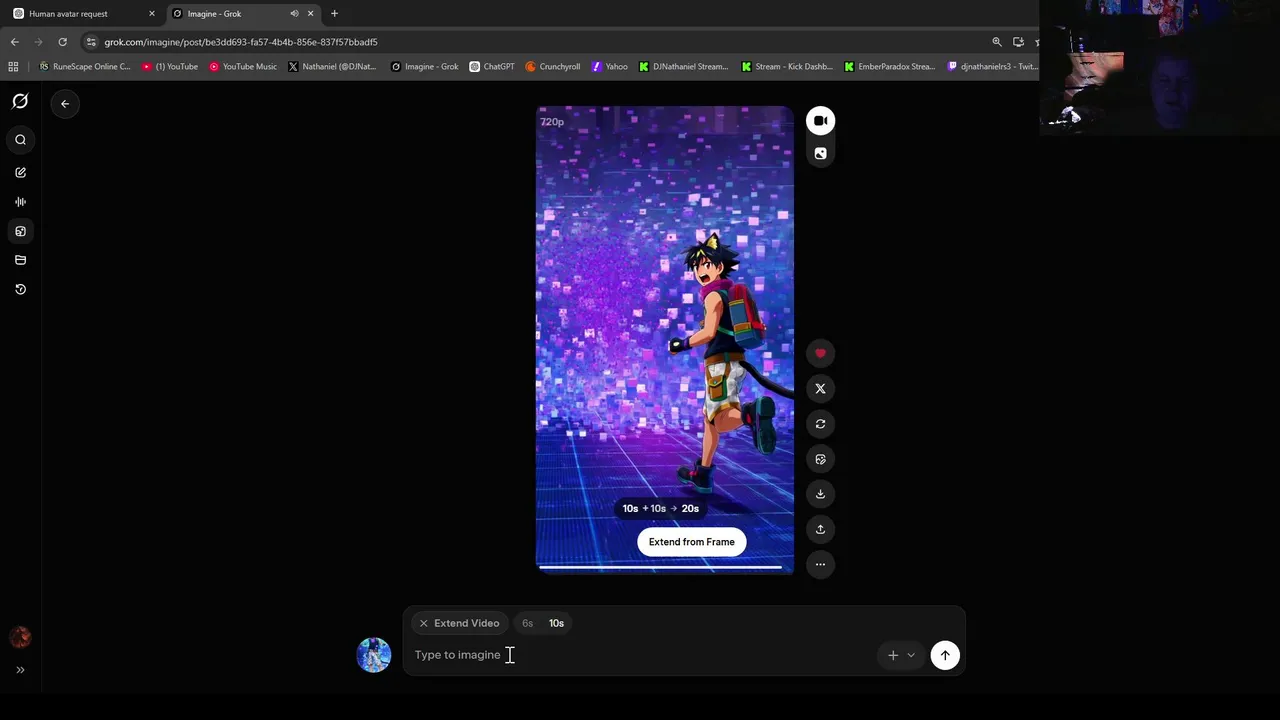The height and width of the screenshot is (720, 1280).
Task: Add an attachment with the plus icon
Action: click(893, 655)
